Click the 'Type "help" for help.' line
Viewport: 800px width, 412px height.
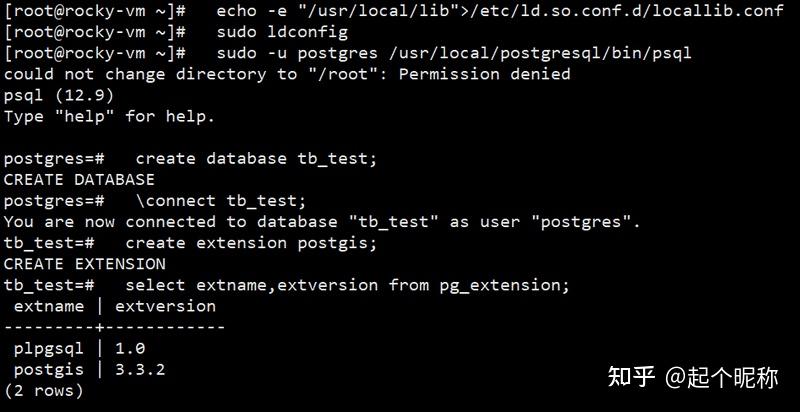pyautogui.click(x=109, y=117)
